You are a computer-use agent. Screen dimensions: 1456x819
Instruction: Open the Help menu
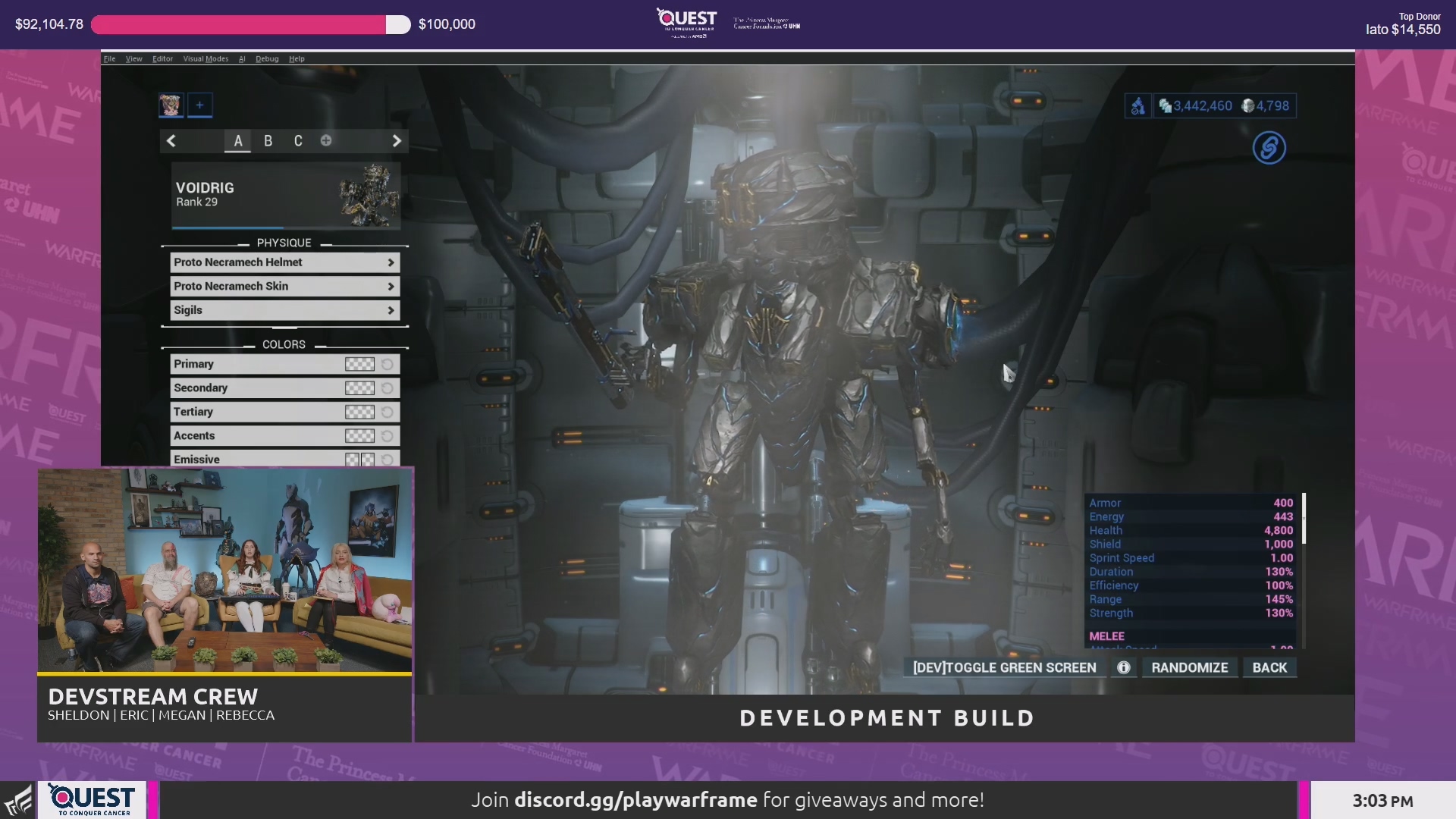pos(297,58)
